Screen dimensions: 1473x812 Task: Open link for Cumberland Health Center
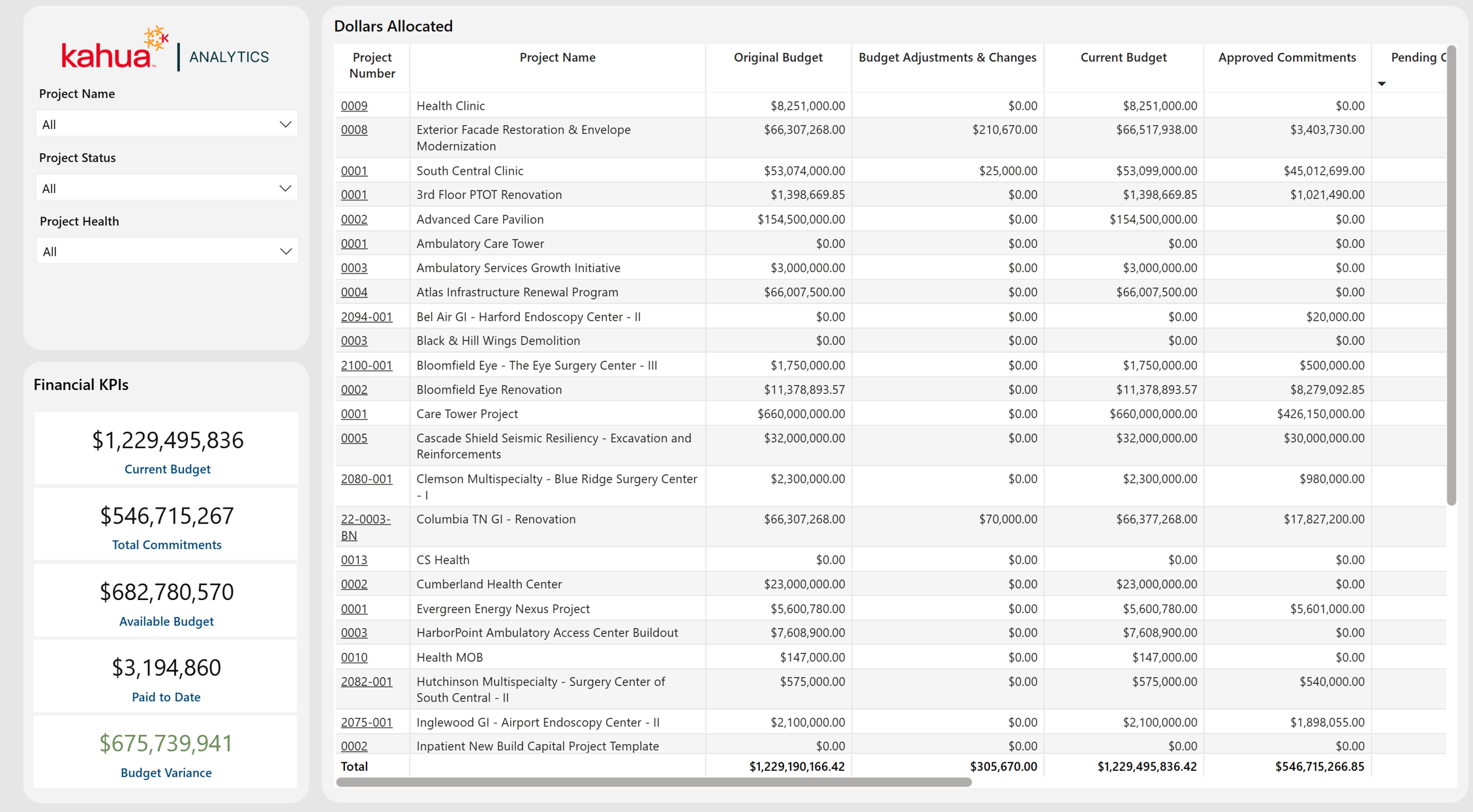tap(354, 584)
